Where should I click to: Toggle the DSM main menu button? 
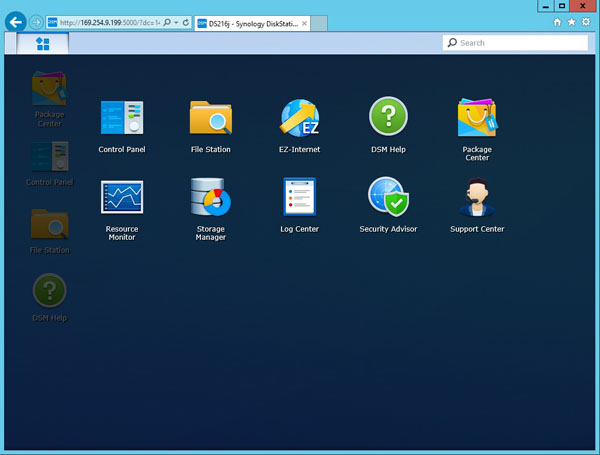click(43, 44)
